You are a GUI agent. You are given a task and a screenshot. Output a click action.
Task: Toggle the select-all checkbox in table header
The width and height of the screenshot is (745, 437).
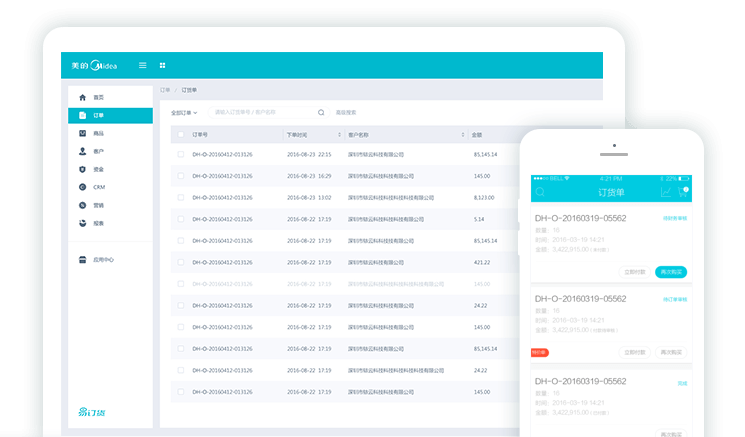[181, 134]
